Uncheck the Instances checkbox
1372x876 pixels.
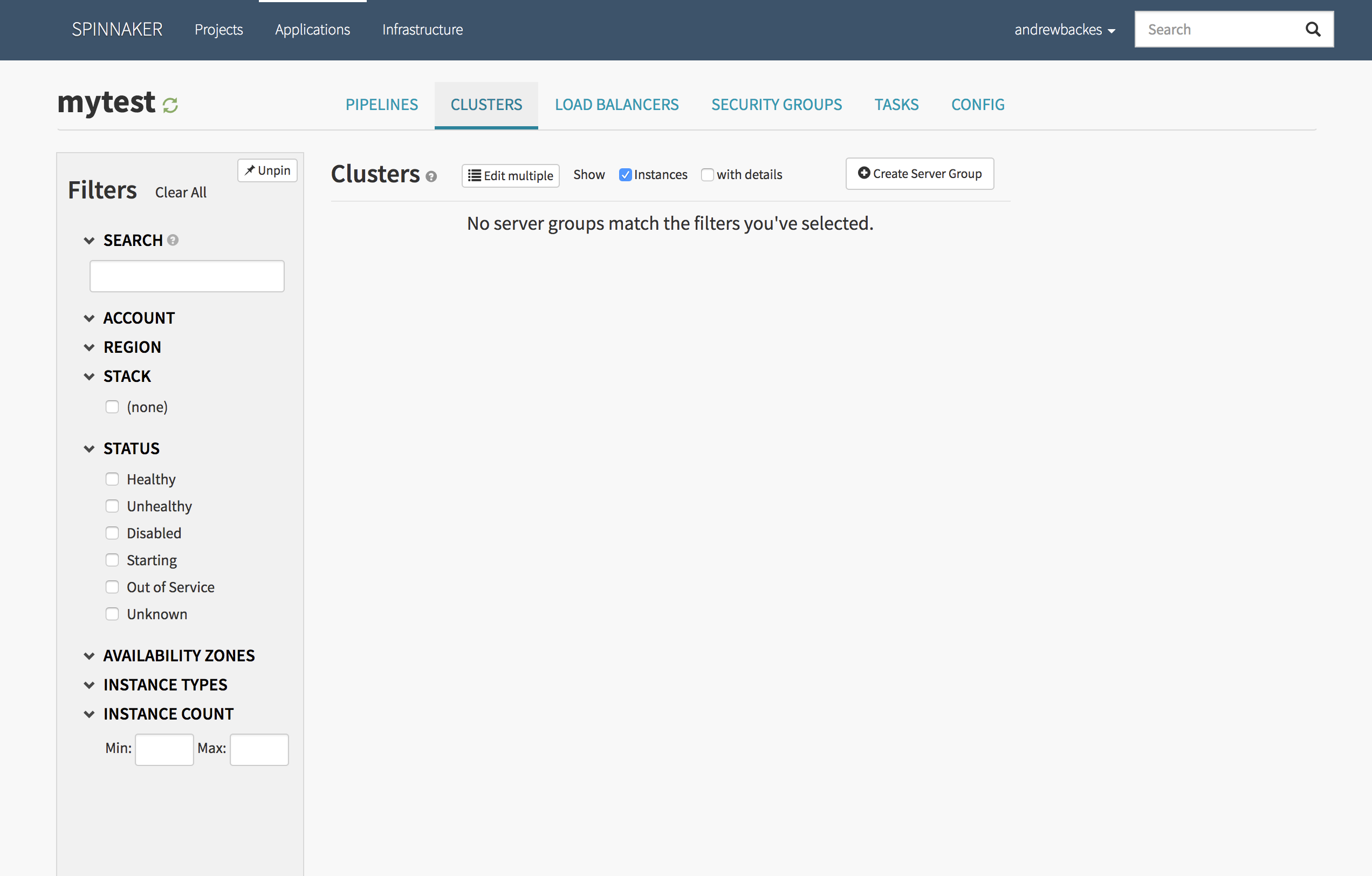625,175
